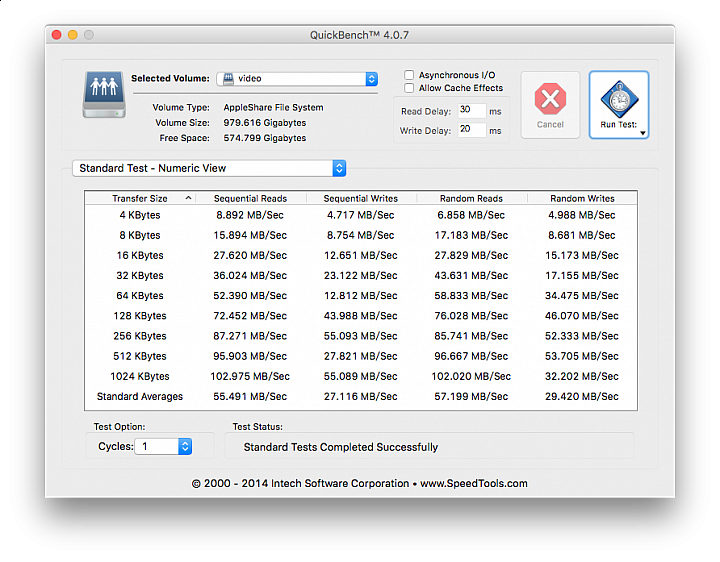Click the www.SpeedTools.com text
Screen dimensions: 720x562
coord(474,483)
